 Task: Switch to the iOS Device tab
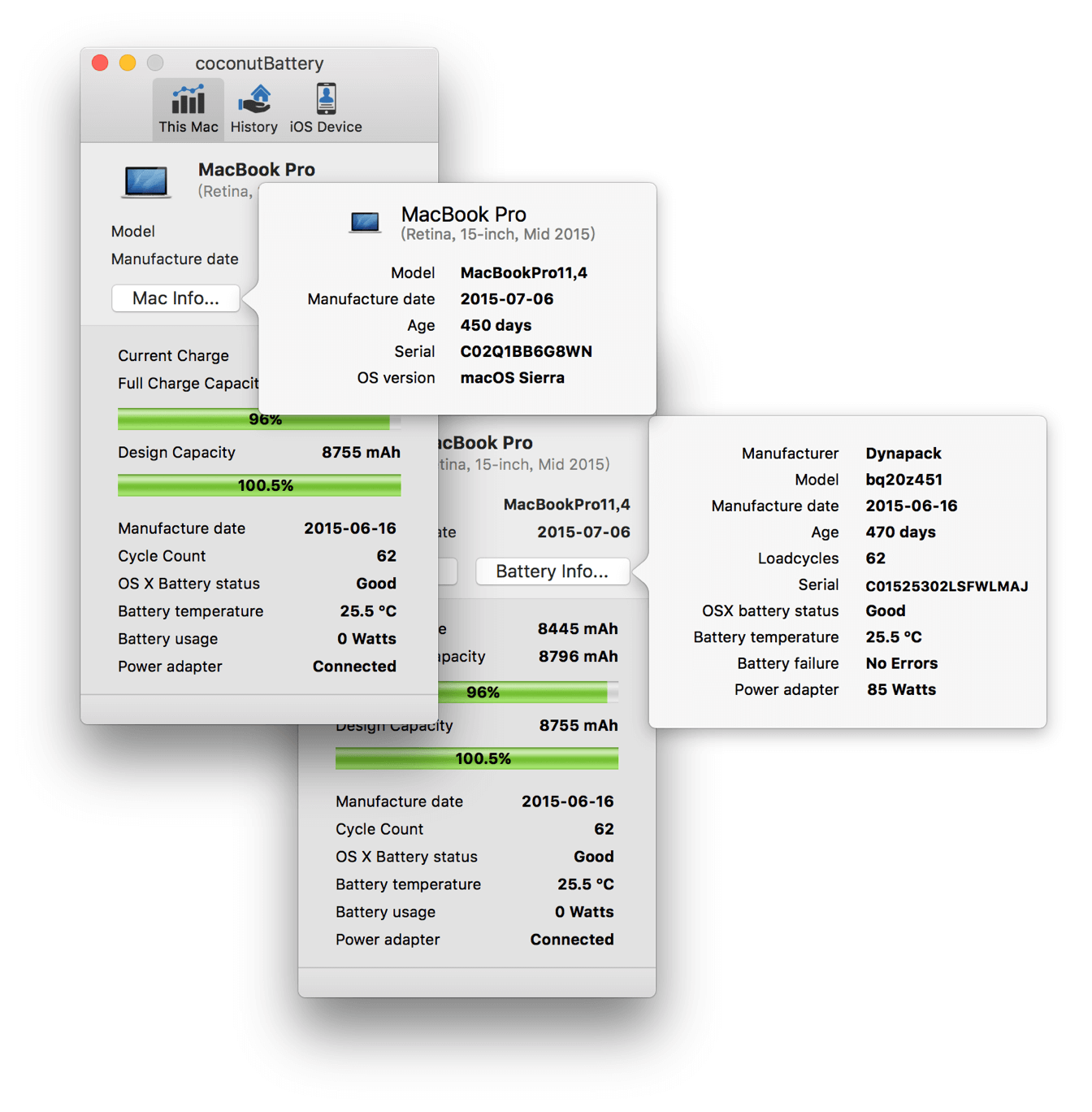[x=326, y=108]
